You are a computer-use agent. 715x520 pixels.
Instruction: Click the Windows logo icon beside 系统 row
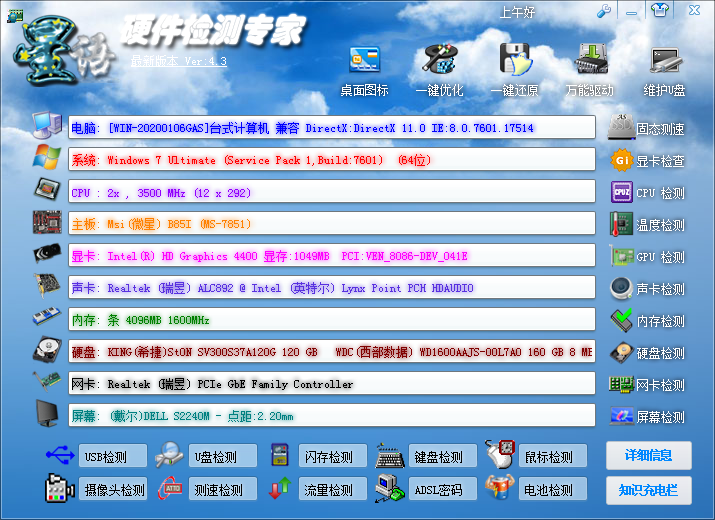47,157
